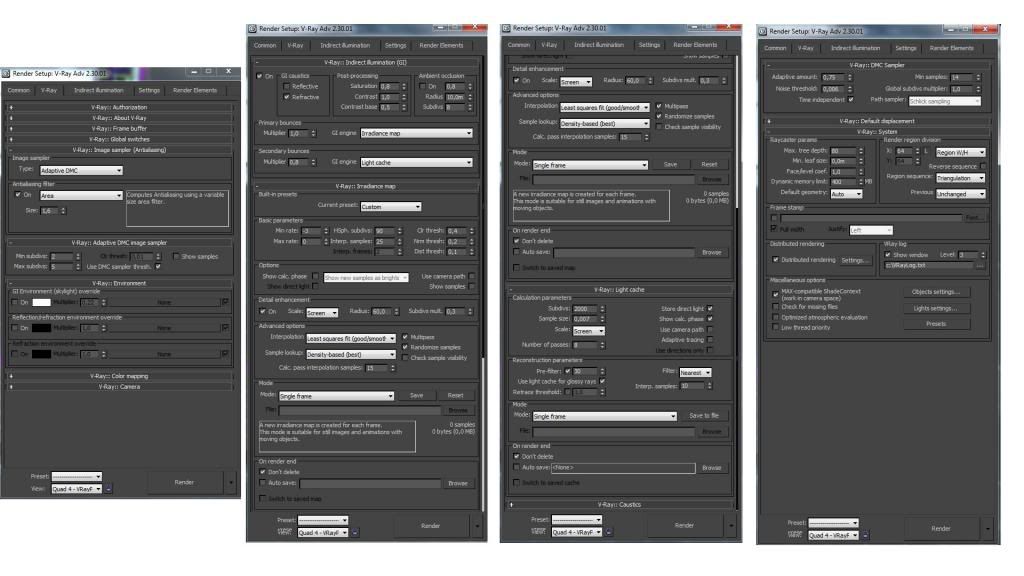Click the app icon in the leftmost window's title bar

click(x=6, y=74)
